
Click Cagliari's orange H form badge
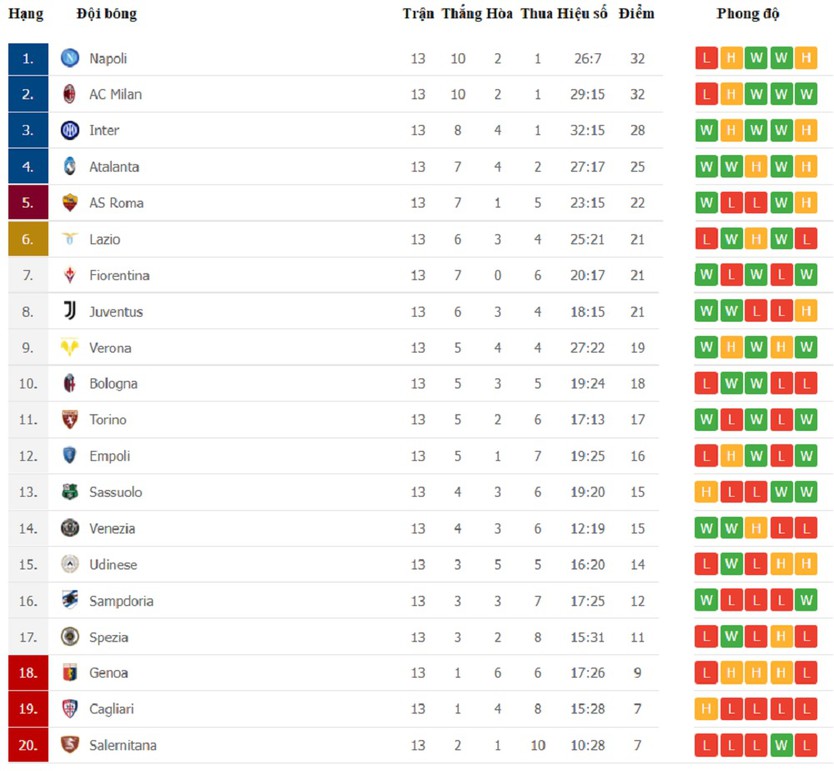(x=706, y=709)
